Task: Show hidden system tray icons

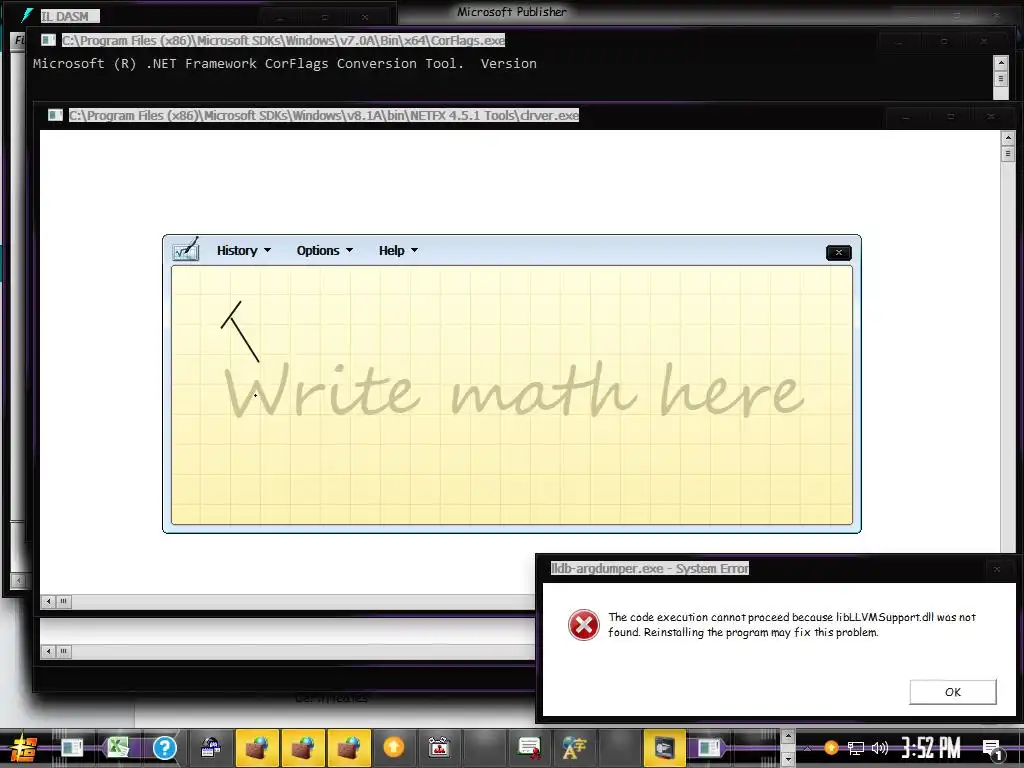Action: point(808,748)
